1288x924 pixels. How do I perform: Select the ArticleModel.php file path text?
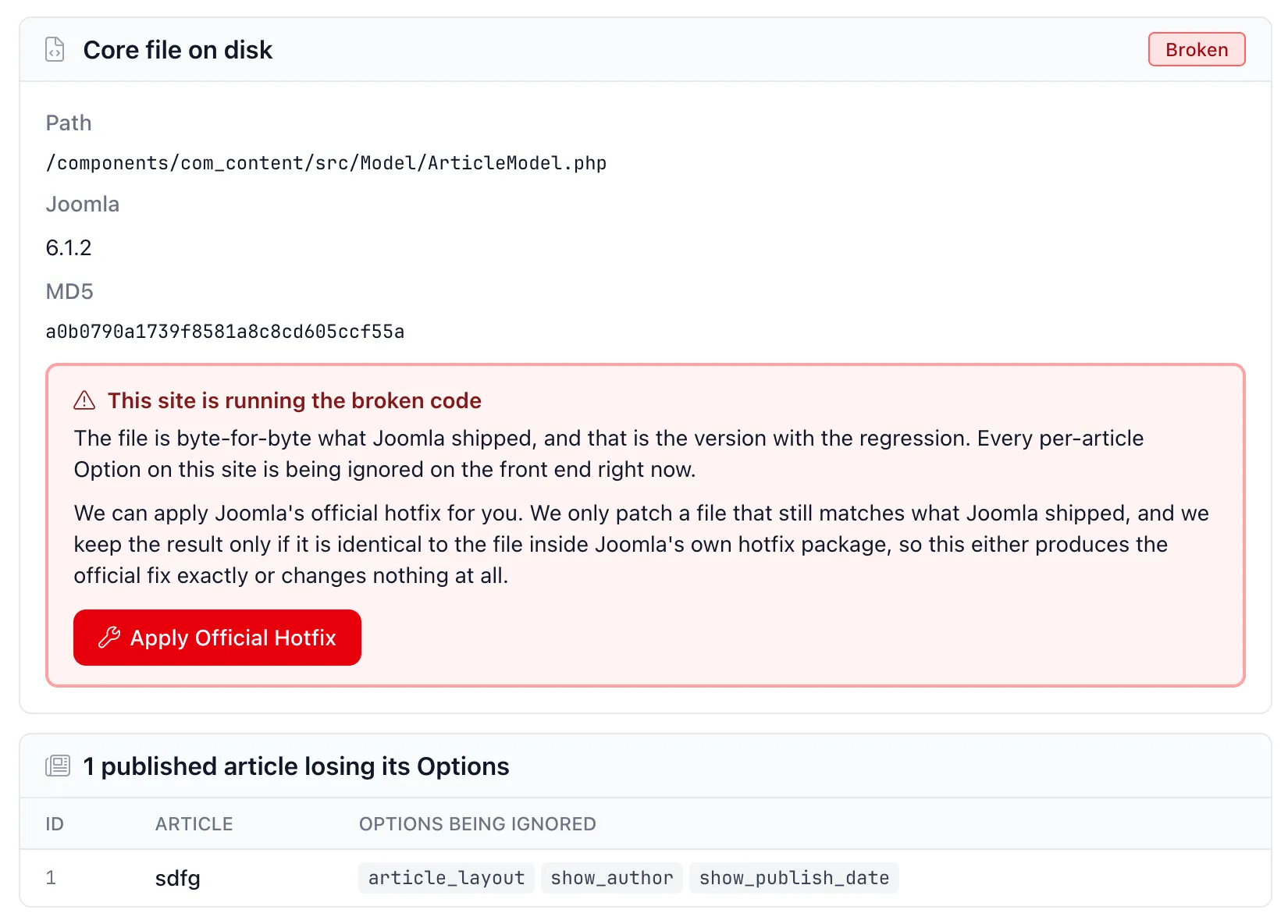[x=326, y=163]
